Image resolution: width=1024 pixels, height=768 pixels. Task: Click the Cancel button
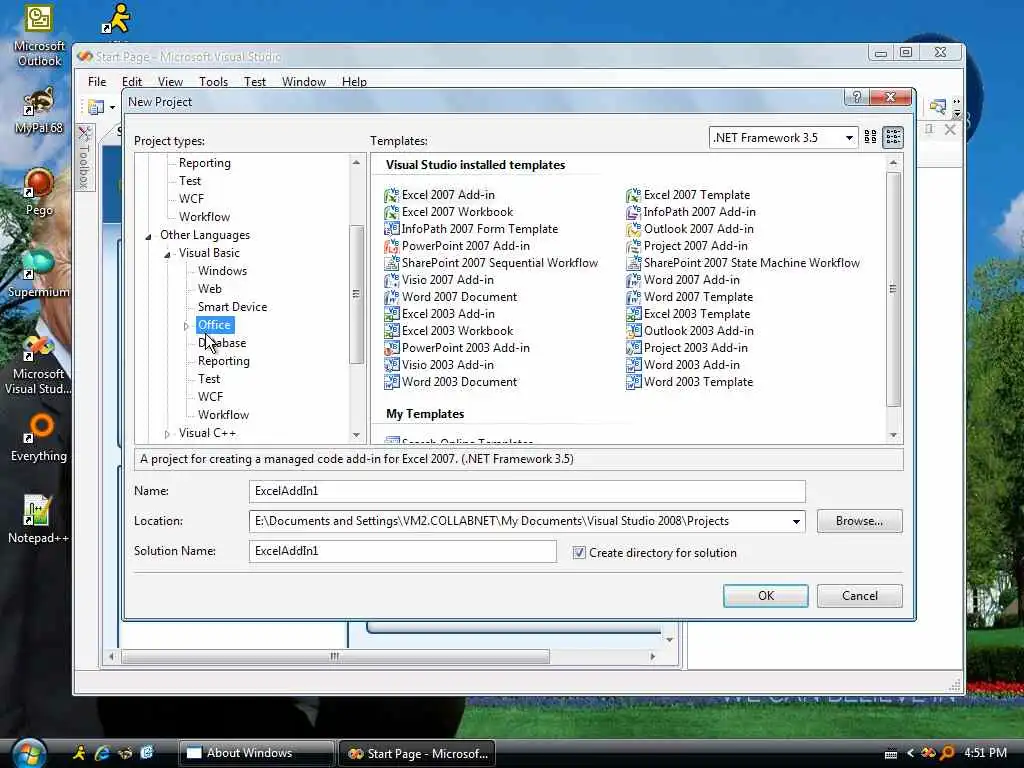(x=859, y=596)
